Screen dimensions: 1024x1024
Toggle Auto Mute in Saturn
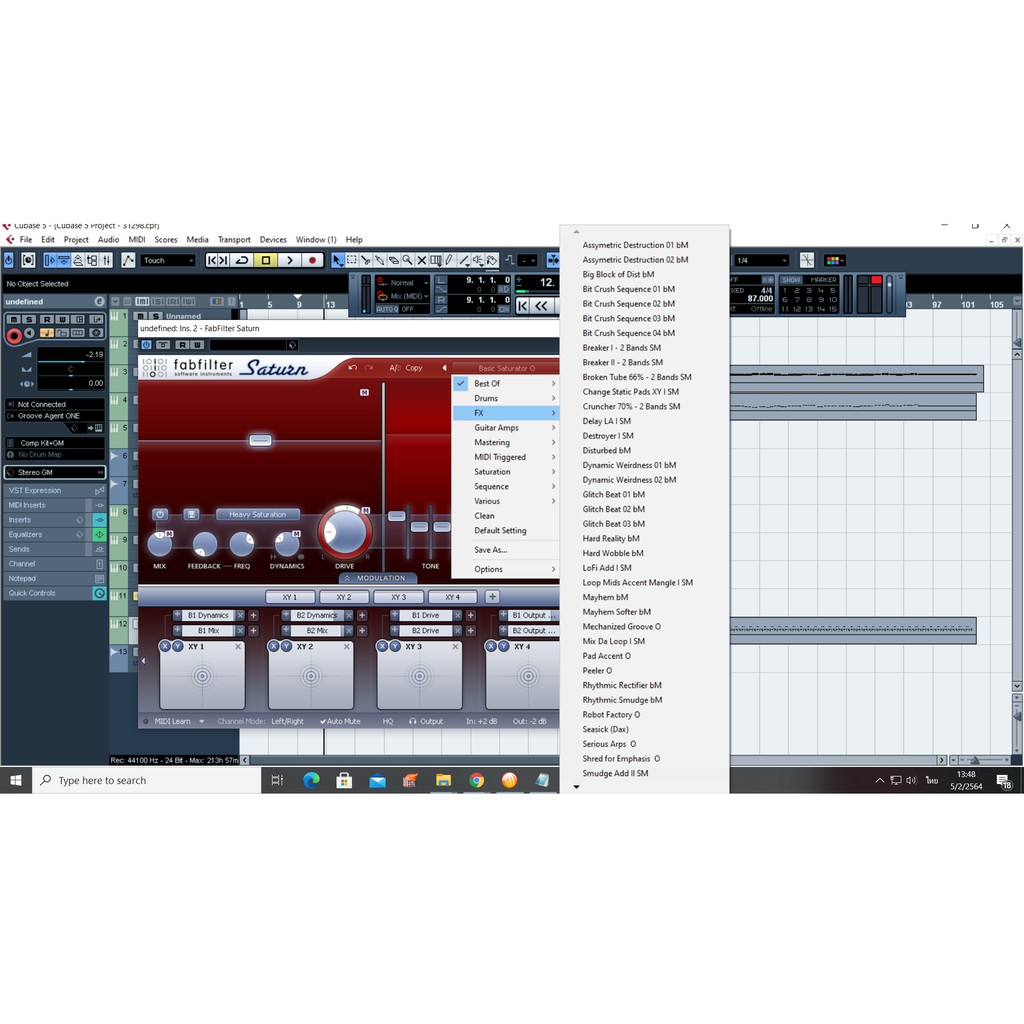tap(340, 721)
